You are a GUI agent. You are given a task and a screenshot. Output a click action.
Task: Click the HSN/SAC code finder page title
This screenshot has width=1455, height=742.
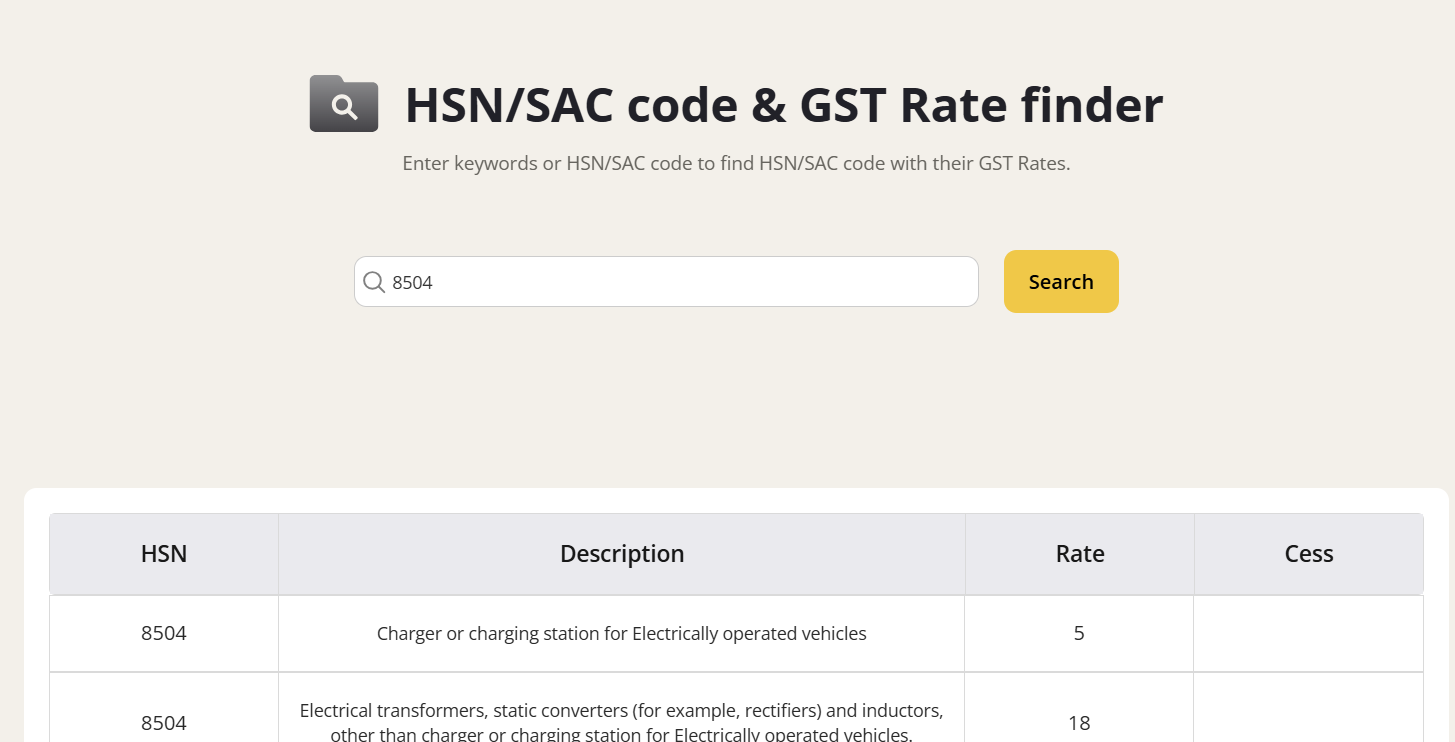click(x=783, y=105)
